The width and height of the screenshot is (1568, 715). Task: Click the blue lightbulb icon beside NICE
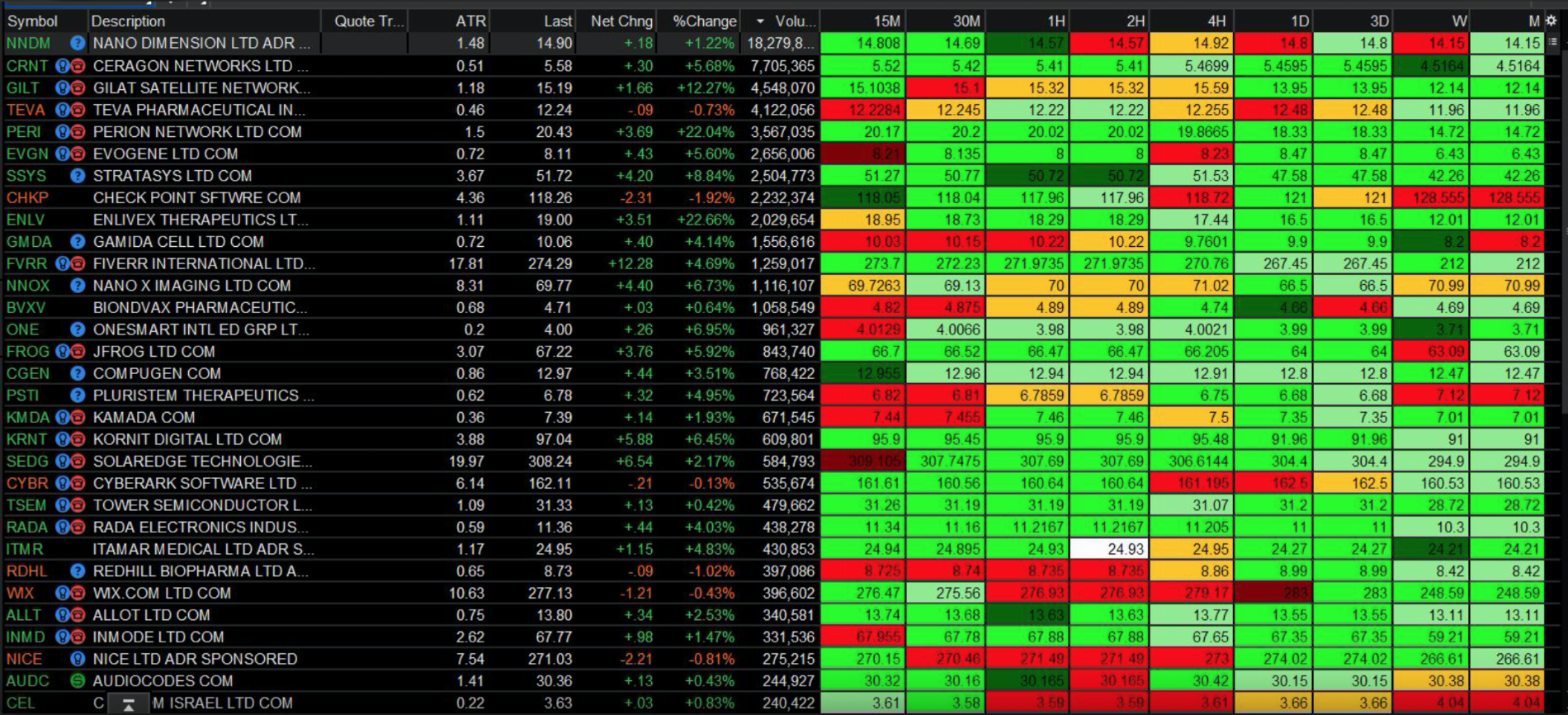coord(78,659)
